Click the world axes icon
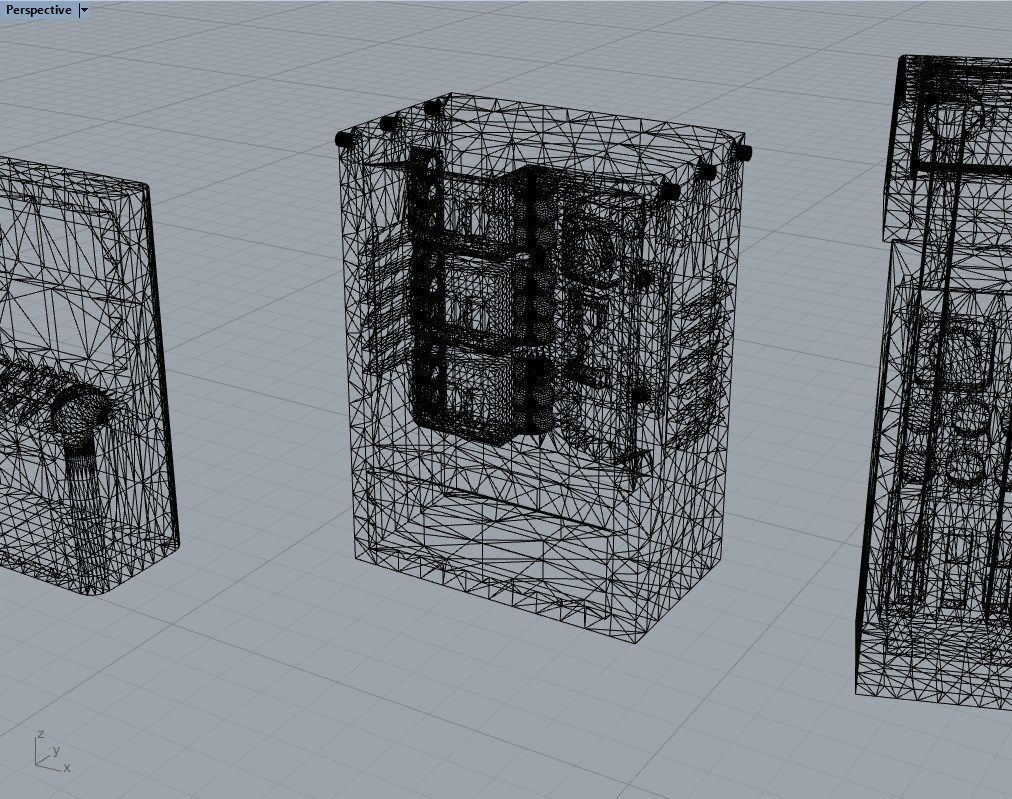The image size is (1012, 799). tap(52, 752)
